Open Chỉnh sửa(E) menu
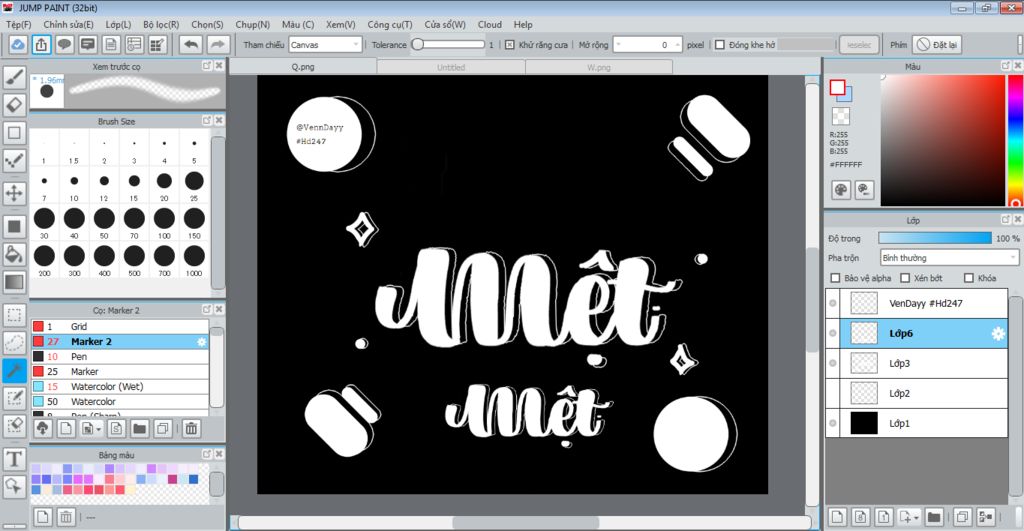1024x531 pixels. point(69,24)
